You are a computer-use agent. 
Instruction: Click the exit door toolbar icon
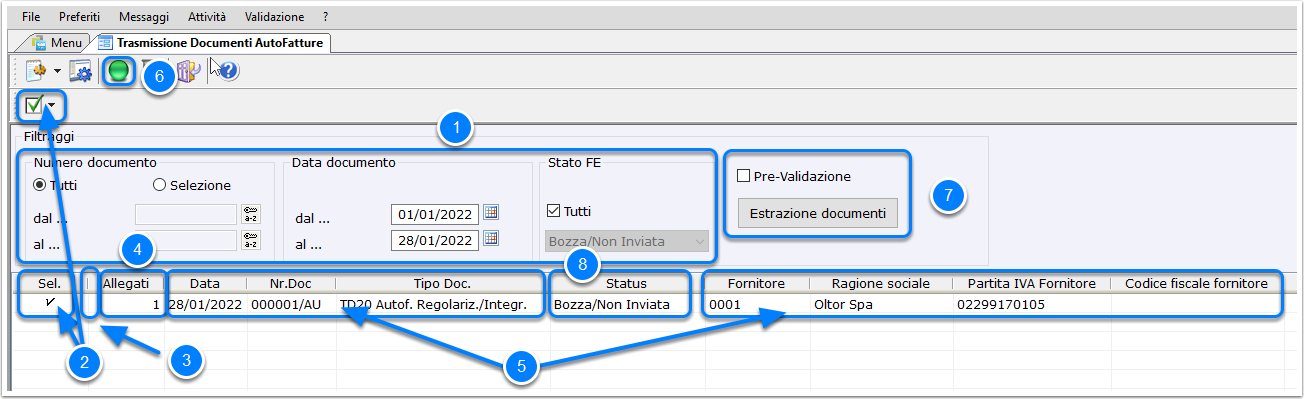[190, 71]
